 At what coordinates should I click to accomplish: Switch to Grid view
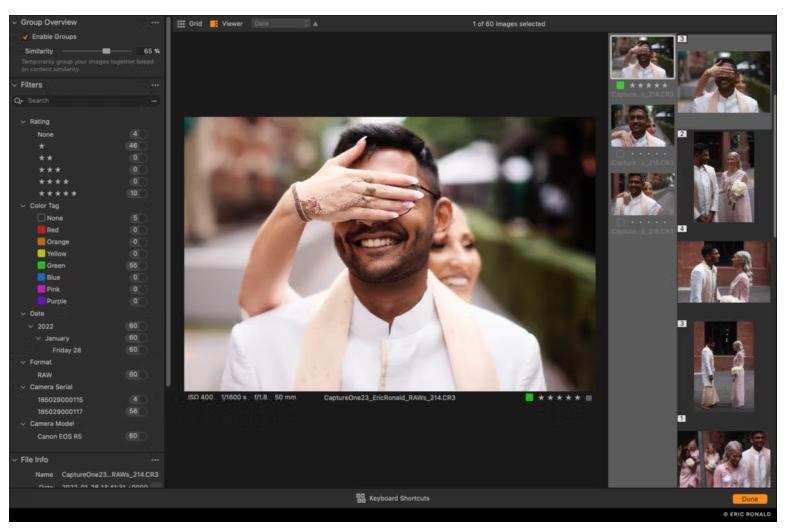(189, 23)
